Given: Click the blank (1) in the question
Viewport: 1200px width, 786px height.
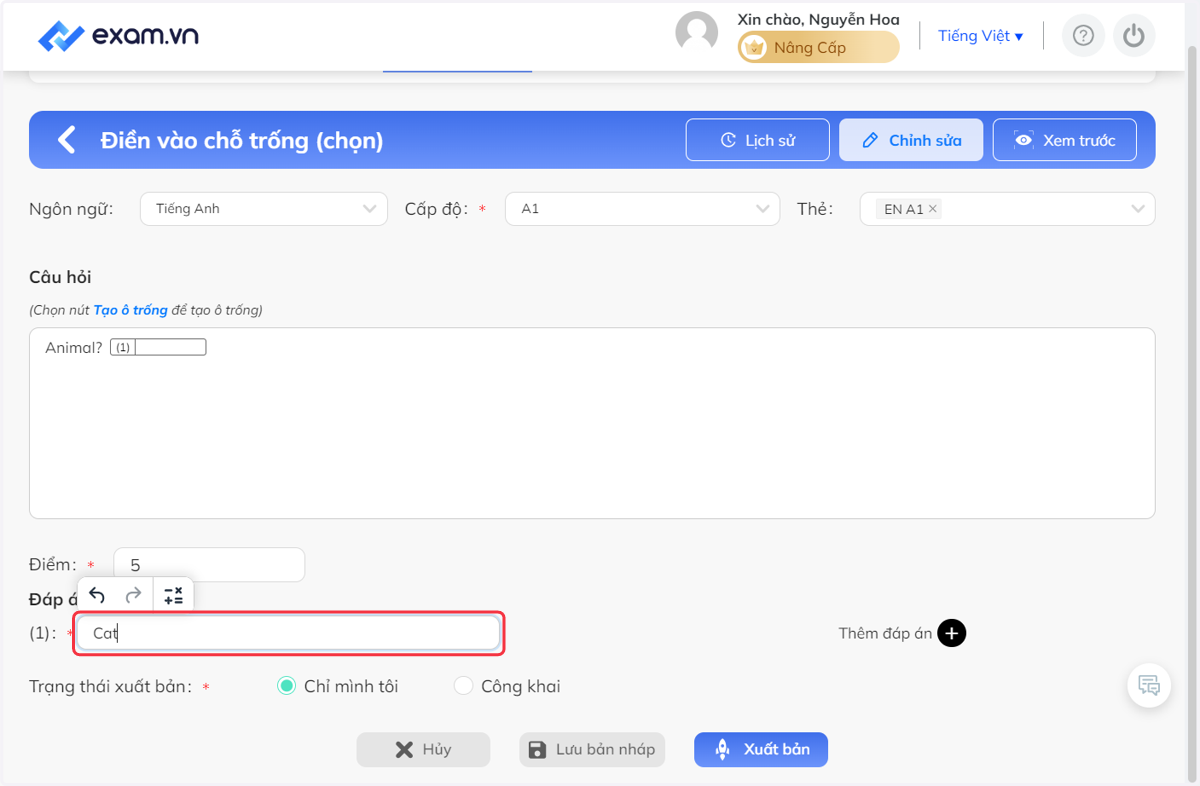Looking at the screenshot, I should coord(158,347).
